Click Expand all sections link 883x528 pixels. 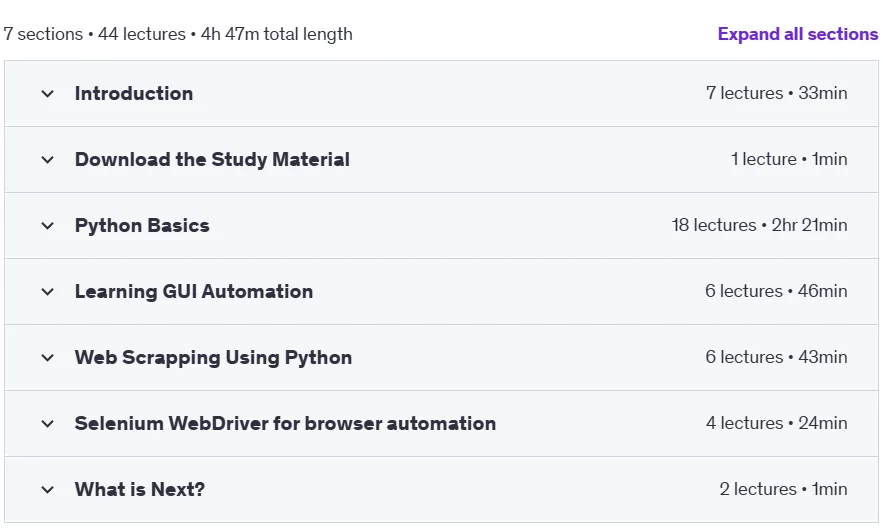(797, 34)
